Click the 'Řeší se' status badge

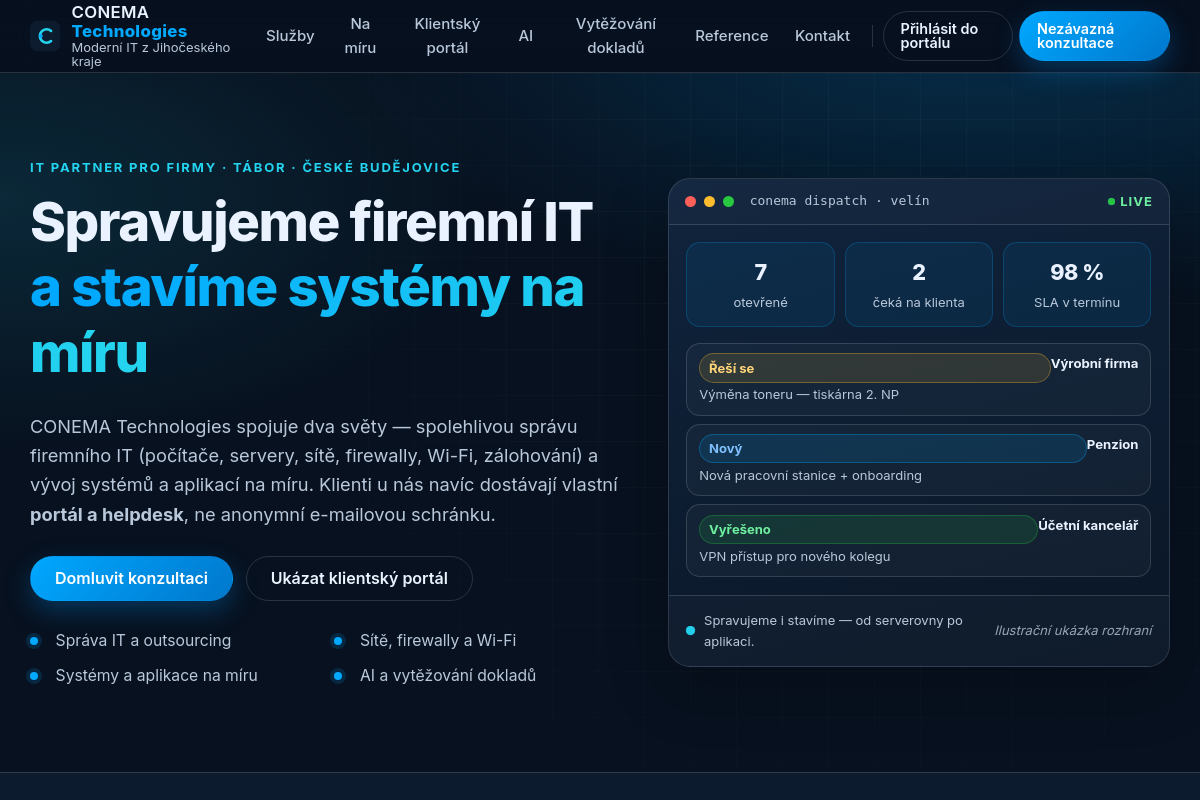click(874, 368)
